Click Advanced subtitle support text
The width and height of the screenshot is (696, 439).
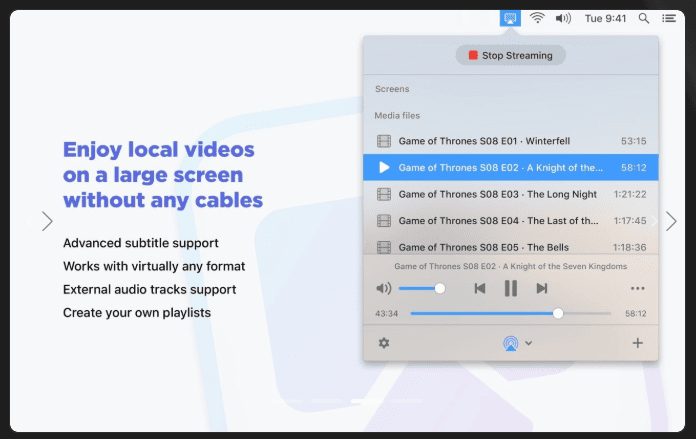(x=141, y=243)
